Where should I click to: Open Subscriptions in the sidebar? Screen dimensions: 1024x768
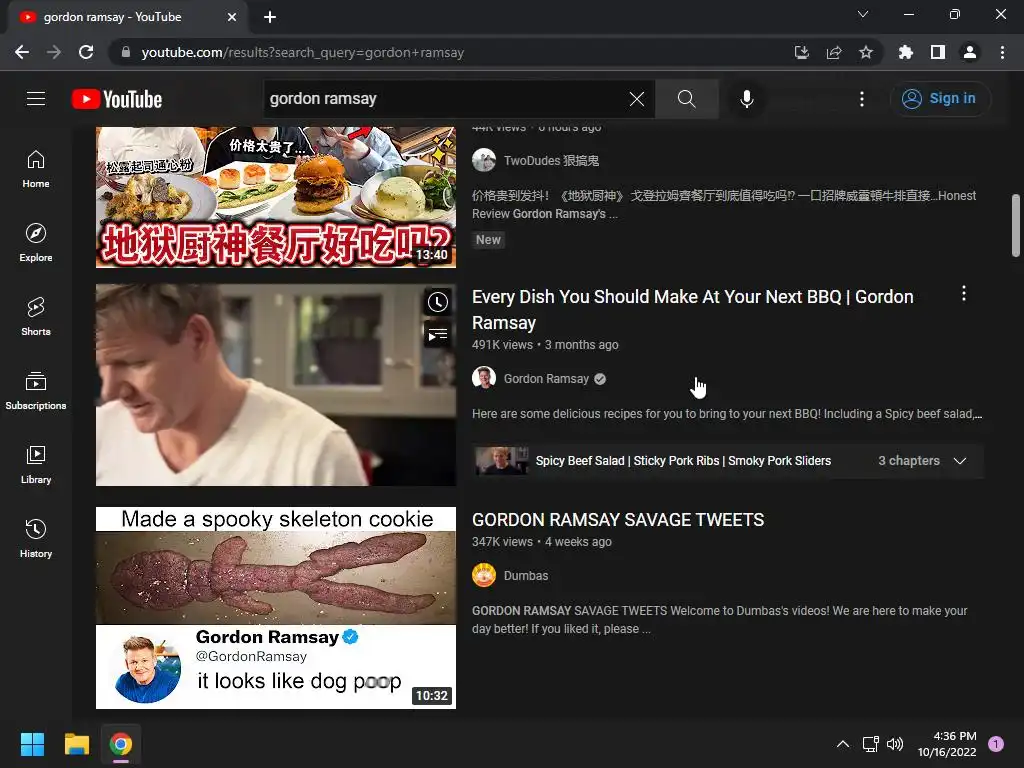tap(36, 391)
